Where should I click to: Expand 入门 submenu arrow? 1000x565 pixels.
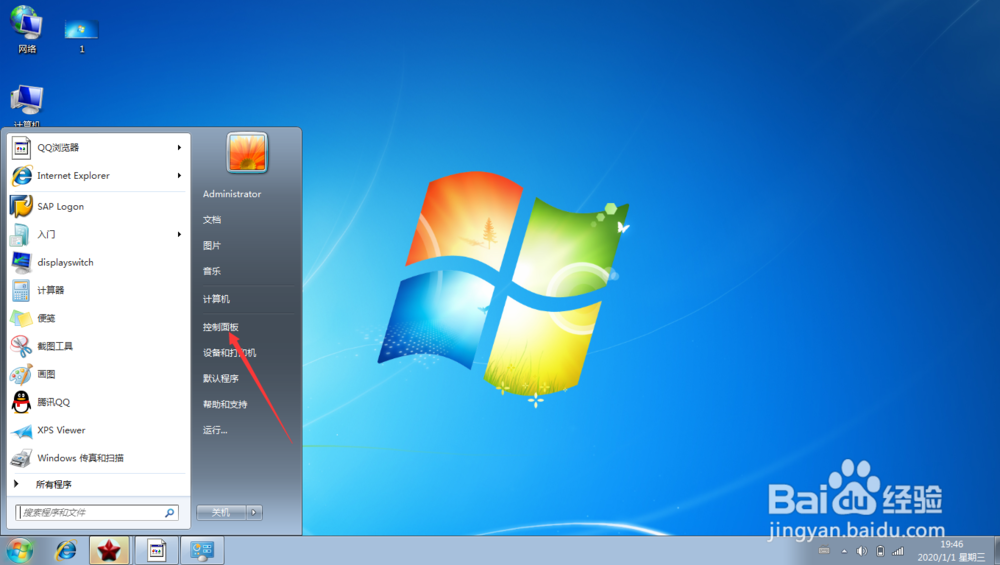point(179,234)
